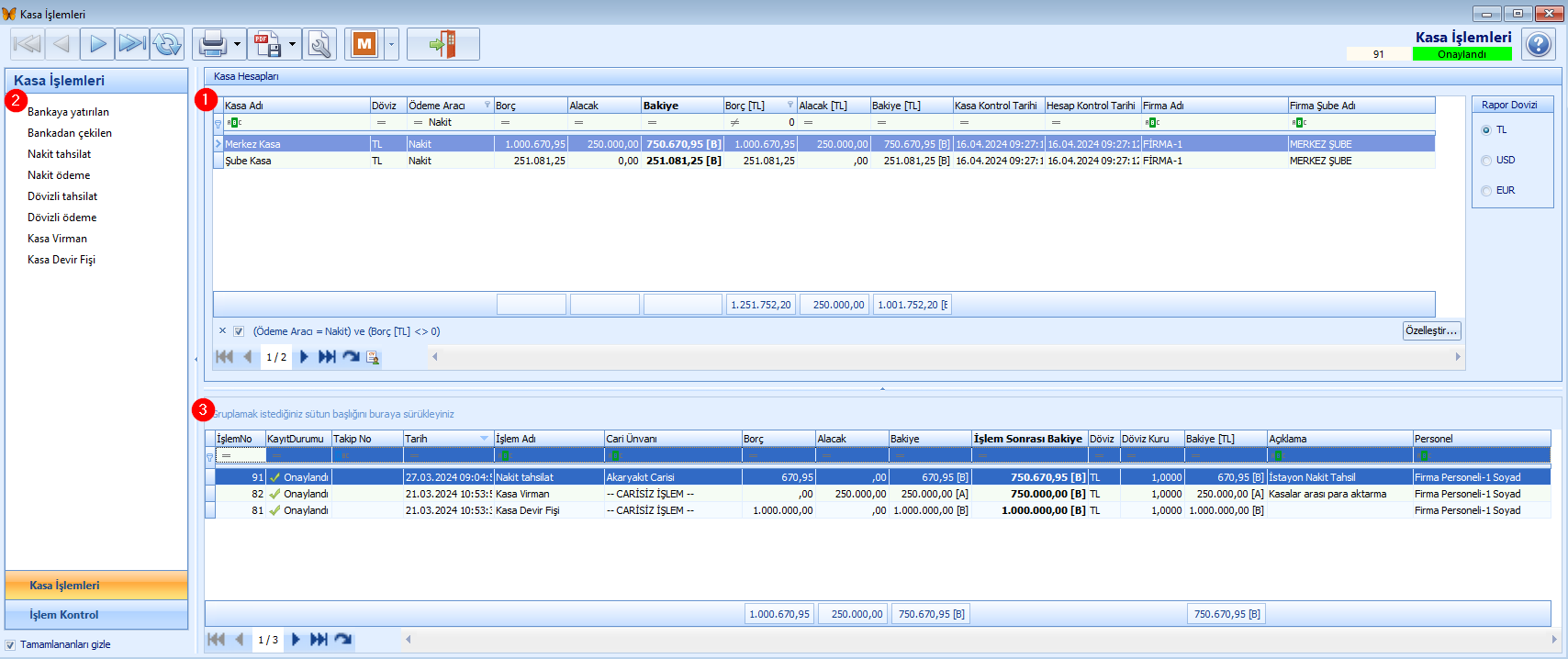This screenshot has height=659, width=1568.
Task: Open 'Bankaya yatırılan' from the side menu
Action: (x=68, y=112)
